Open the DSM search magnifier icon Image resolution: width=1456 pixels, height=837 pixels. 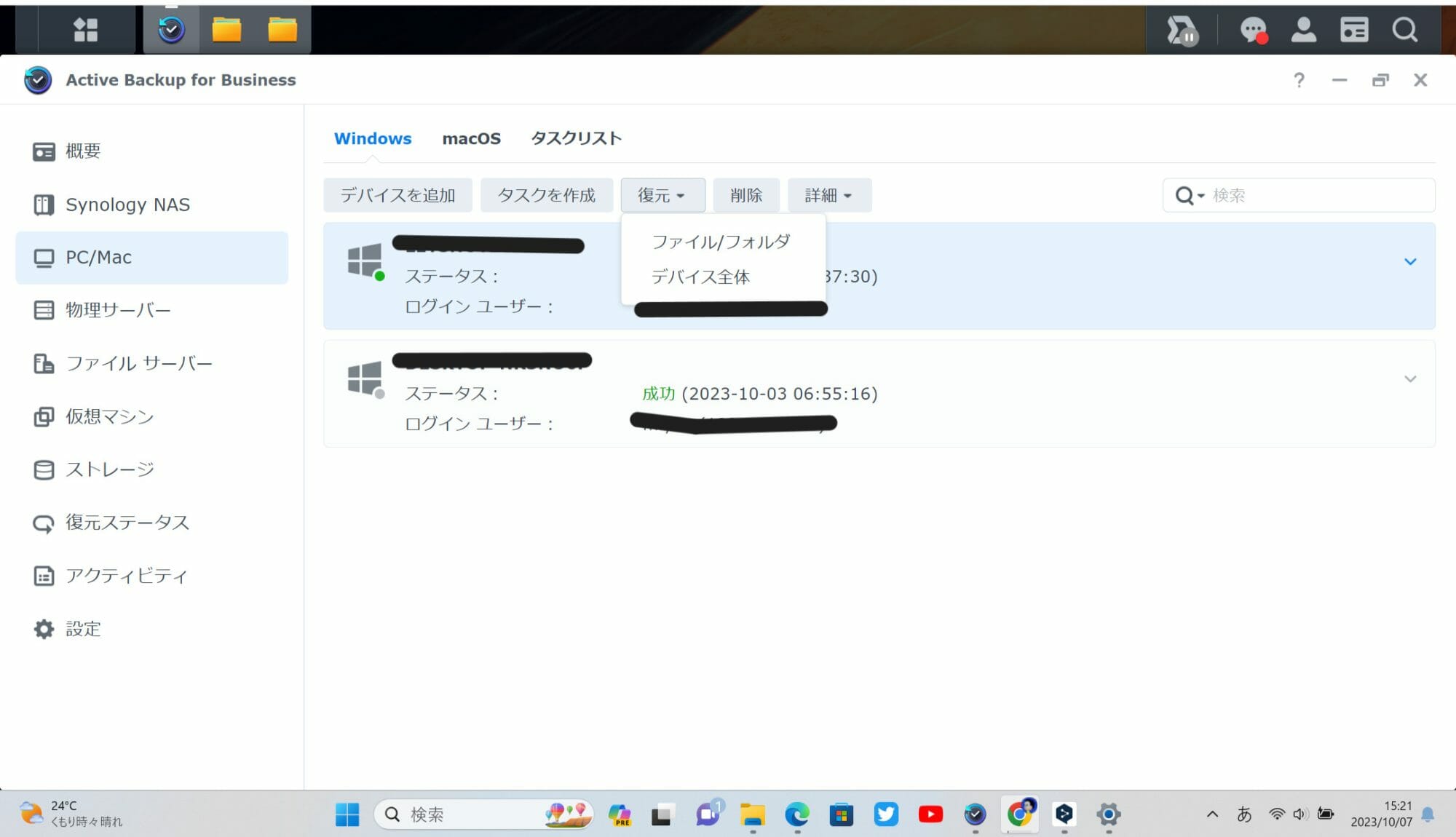tap(1404, 30)
